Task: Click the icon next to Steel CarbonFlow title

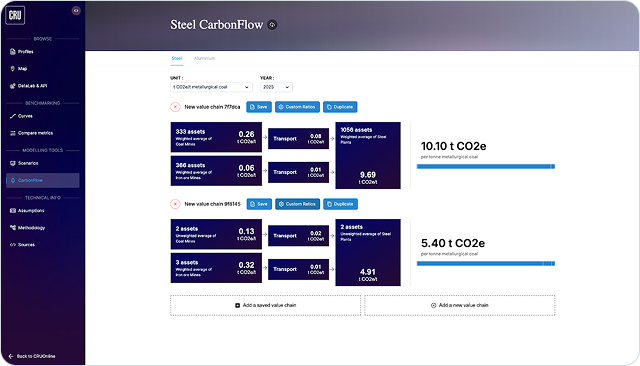Action: pyautogui.click(x=272, y=25)
